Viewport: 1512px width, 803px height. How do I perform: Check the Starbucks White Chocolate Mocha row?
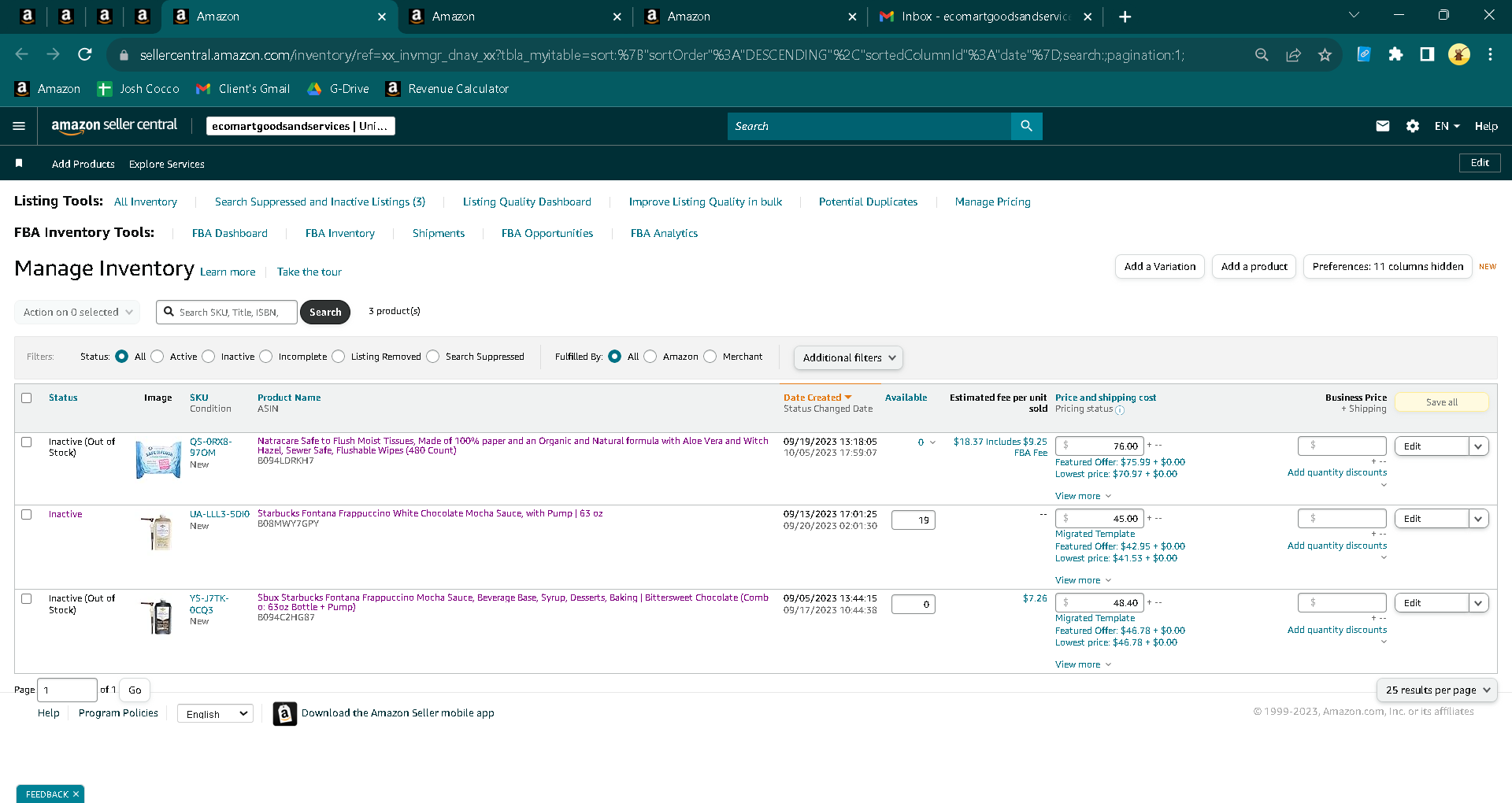[27, 514]
